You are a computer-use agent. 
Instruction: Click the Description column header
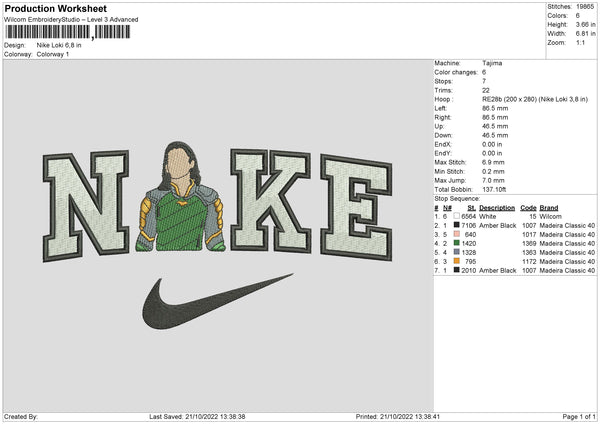pos(497,207)
